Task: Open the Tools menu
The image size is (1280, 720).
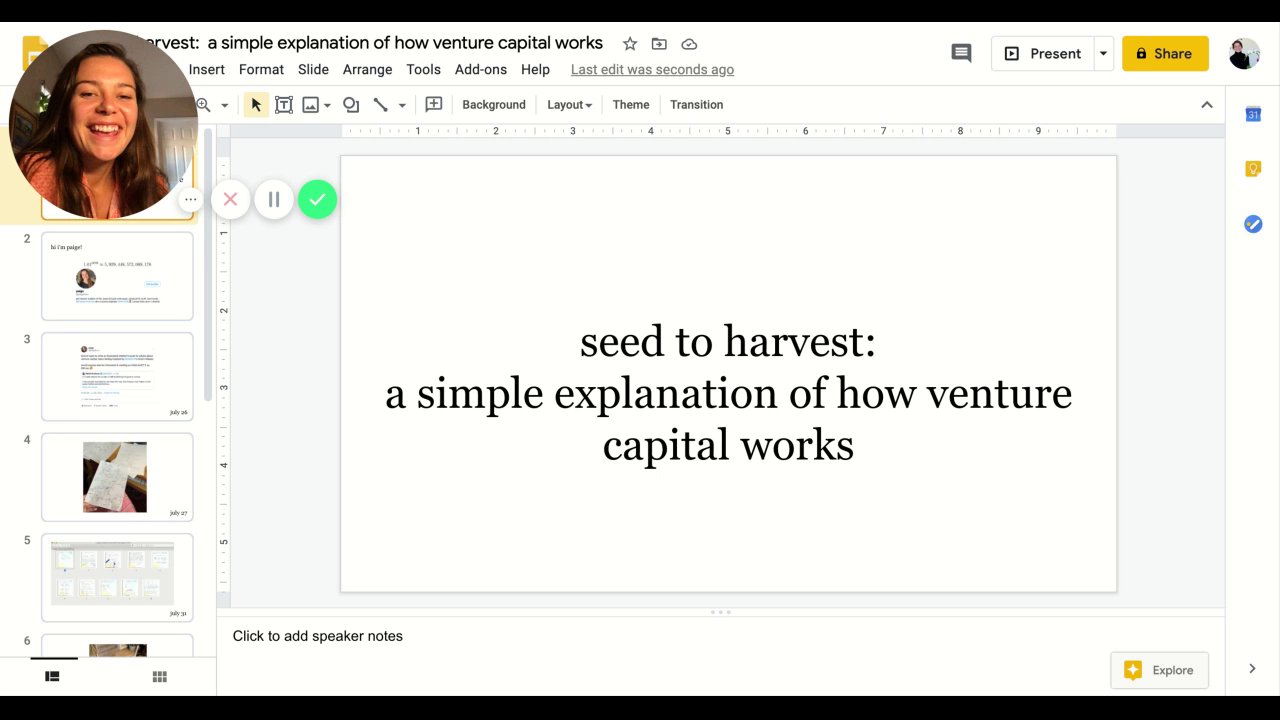Action: click(x=423, y=69)
